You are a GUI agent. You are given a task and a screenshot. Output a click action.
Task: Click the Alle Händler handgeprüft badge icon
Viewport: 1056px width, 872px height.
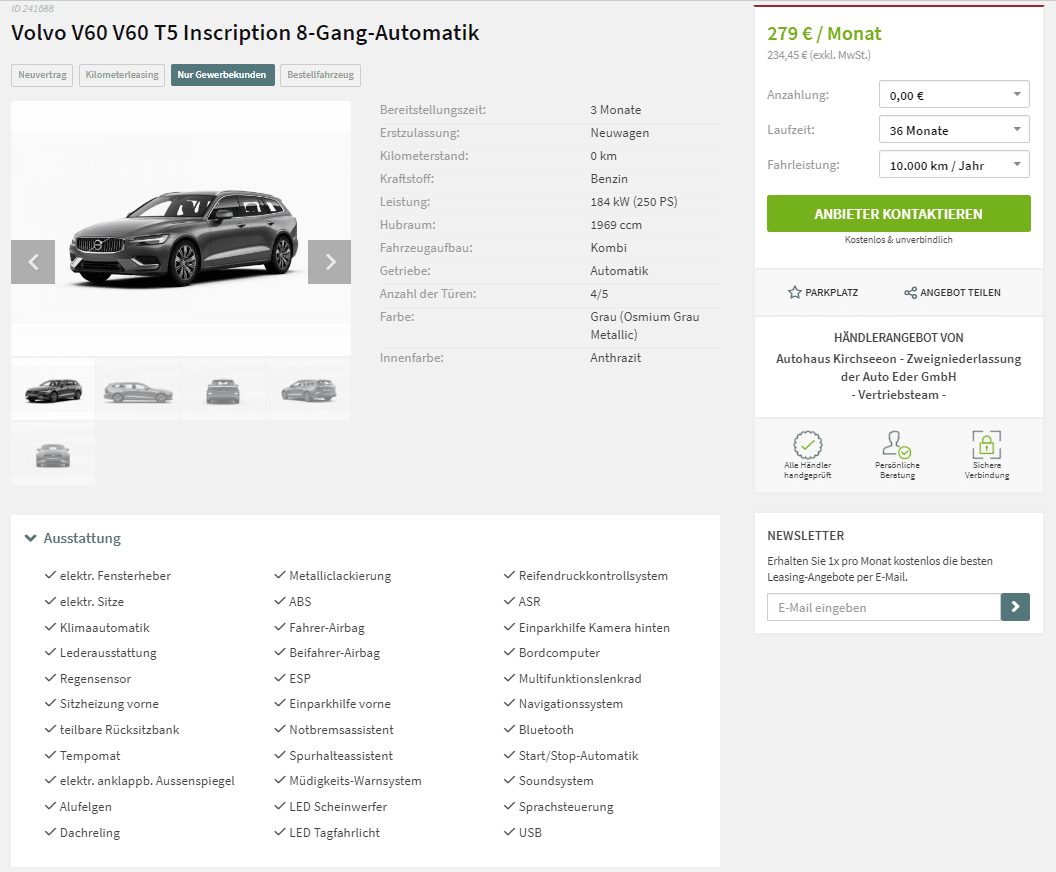pos(807,444)
